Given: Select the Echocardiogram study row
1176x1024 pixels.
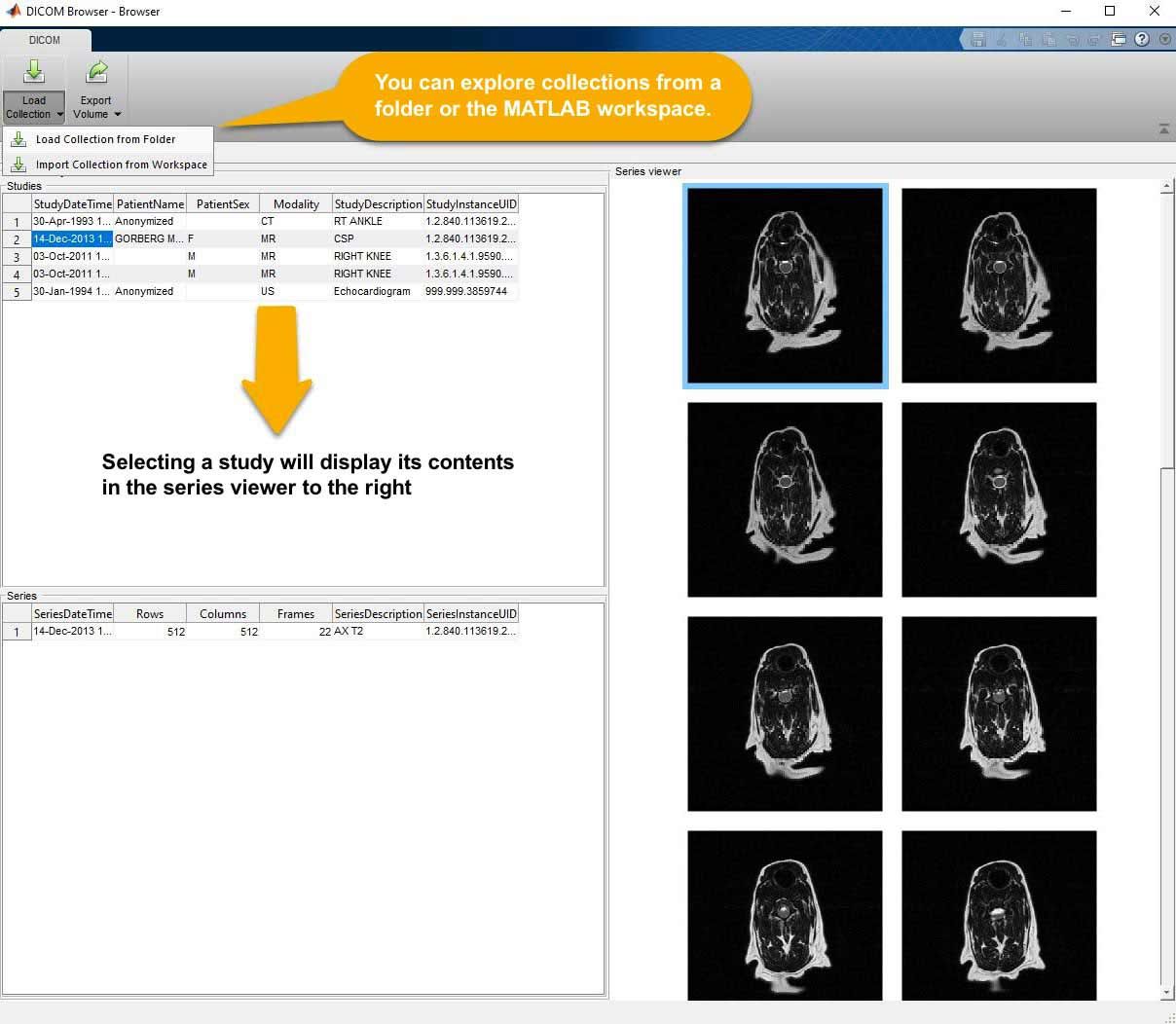Looking at the screenshot, I should click(x=371, y=291).
